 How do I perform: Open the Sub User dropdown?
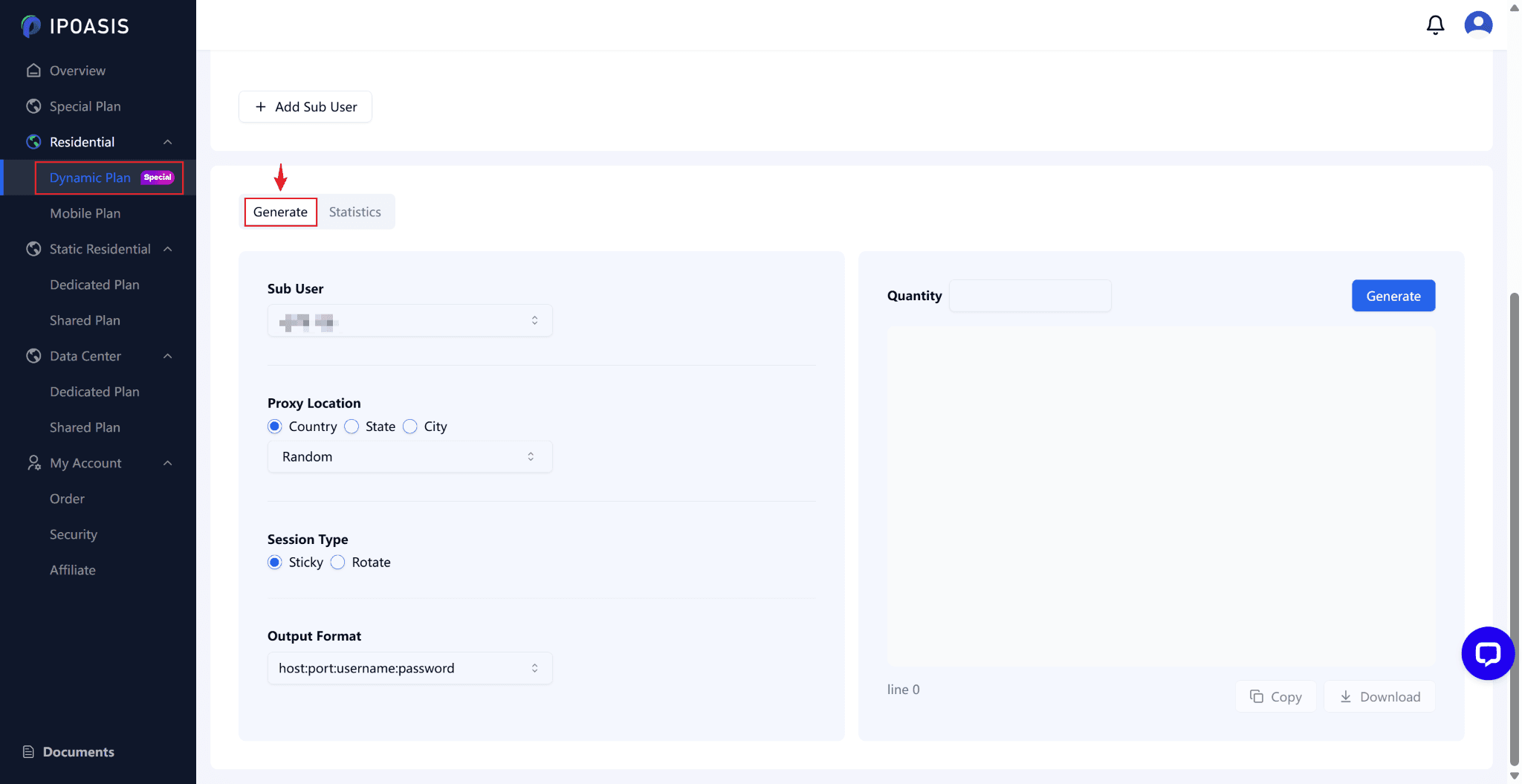point(409,321)
